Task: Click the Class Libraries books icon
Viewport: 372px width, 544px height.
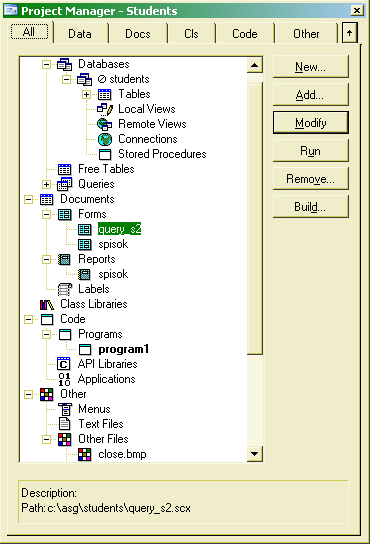Action: pyautogui.click(x=46, y=305)
